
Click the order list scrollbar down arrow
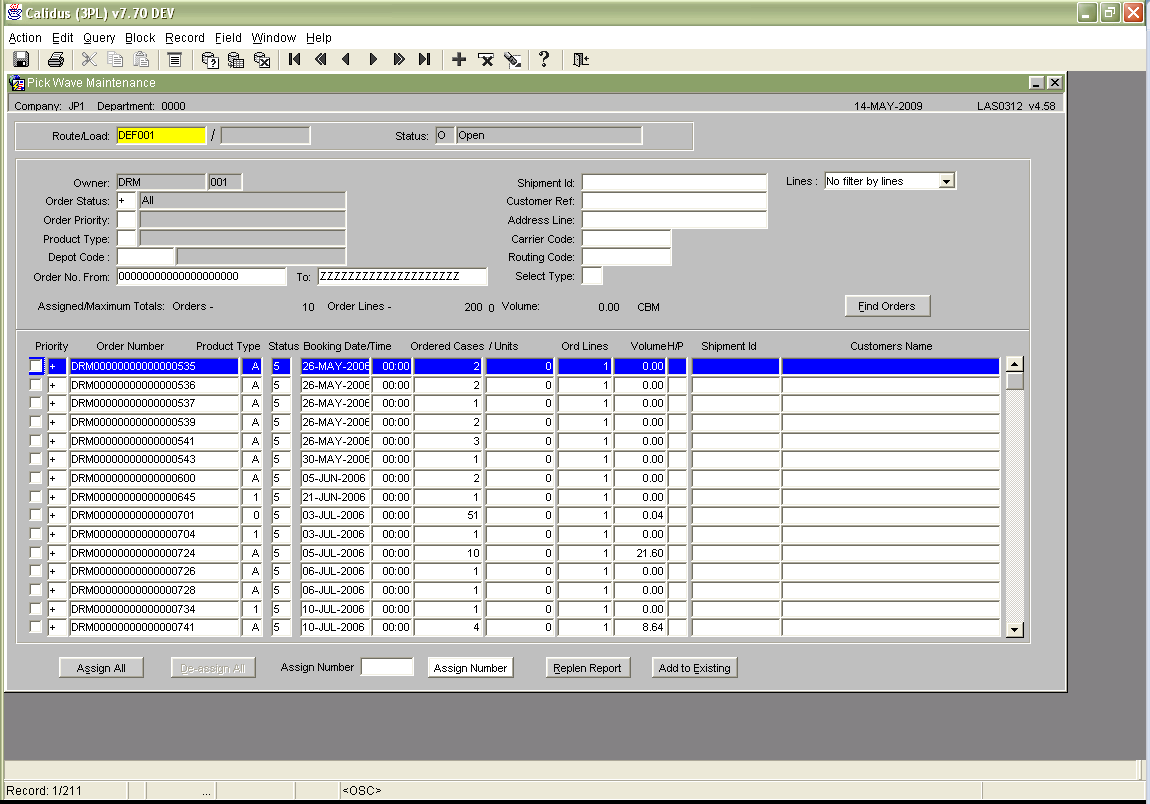tap(1015, 629)
